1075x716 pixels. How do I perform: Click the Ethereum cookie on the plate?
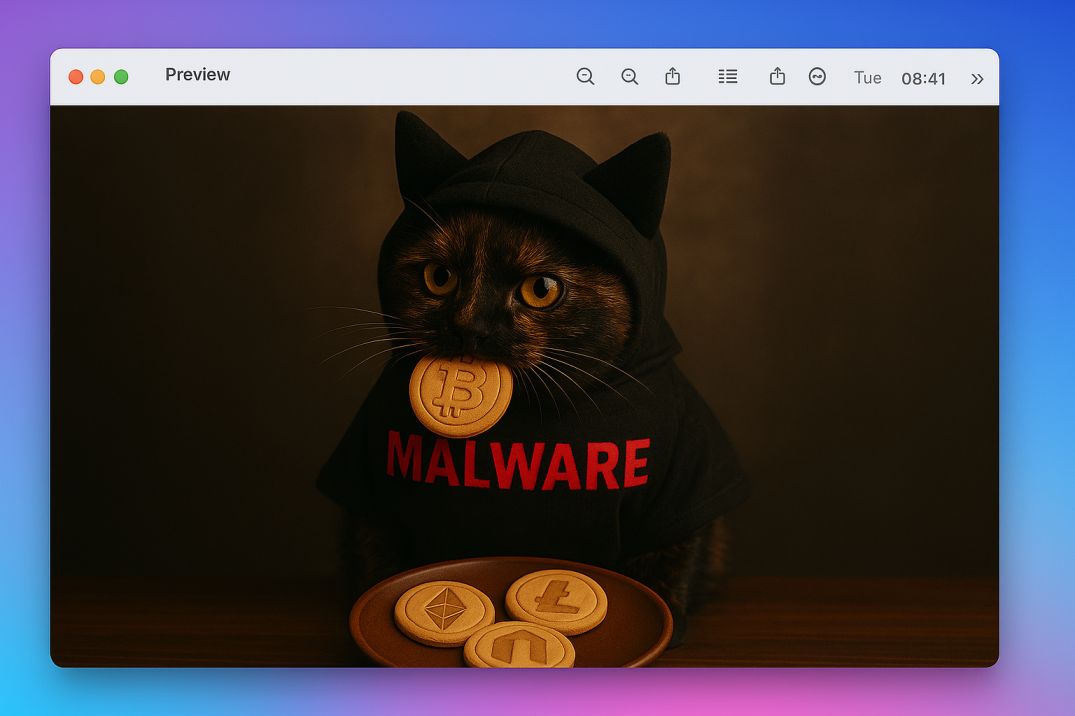[443, 612]
